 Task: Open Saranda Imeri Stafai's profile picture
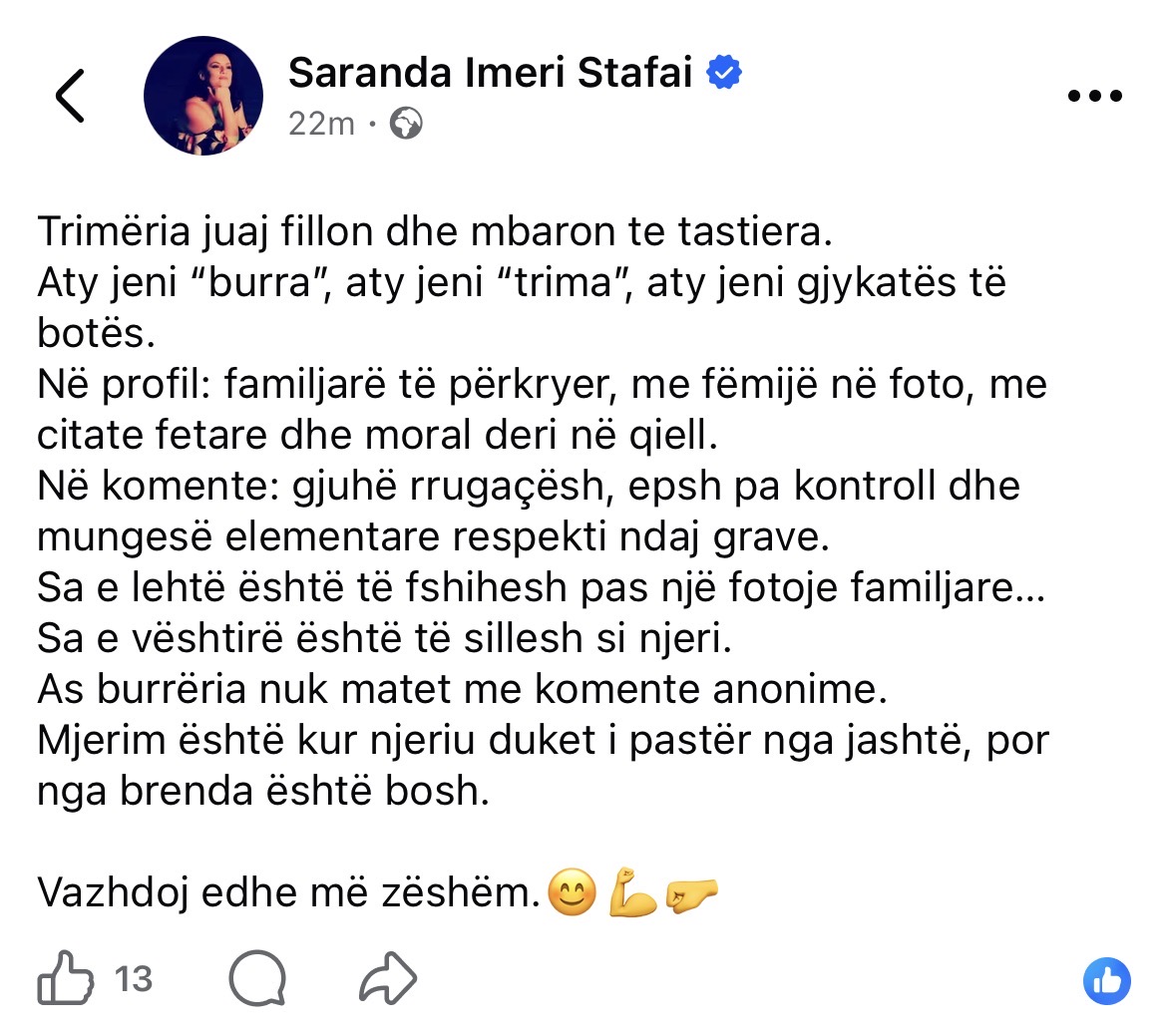pyautogui.click(x=203, y=97)
